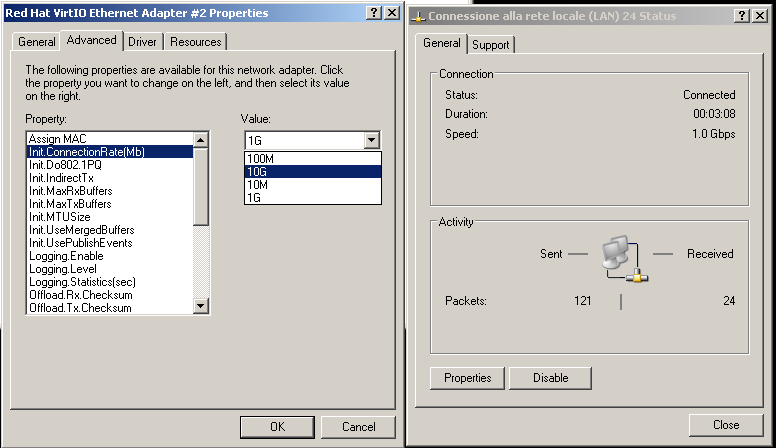Screen dimensions: 776x448
Task: Choose 100M in the Value list
Action: click(x=313, y=159)
